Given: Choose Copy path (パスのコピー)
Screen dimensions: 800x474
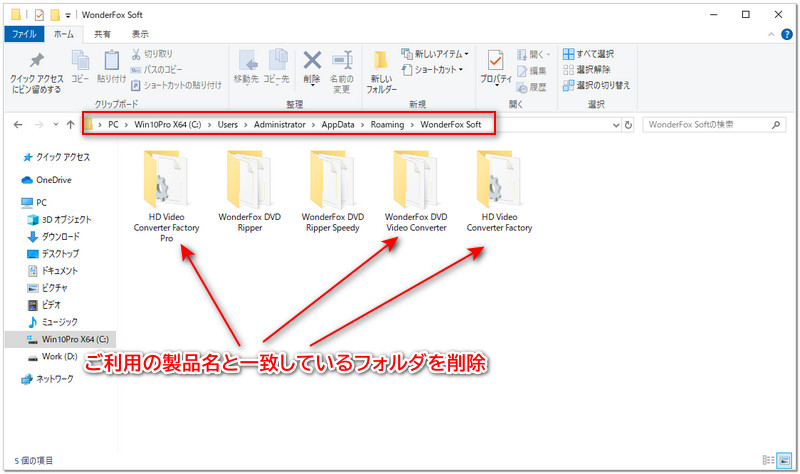Looking at the screenshot, I should [156, 69].
